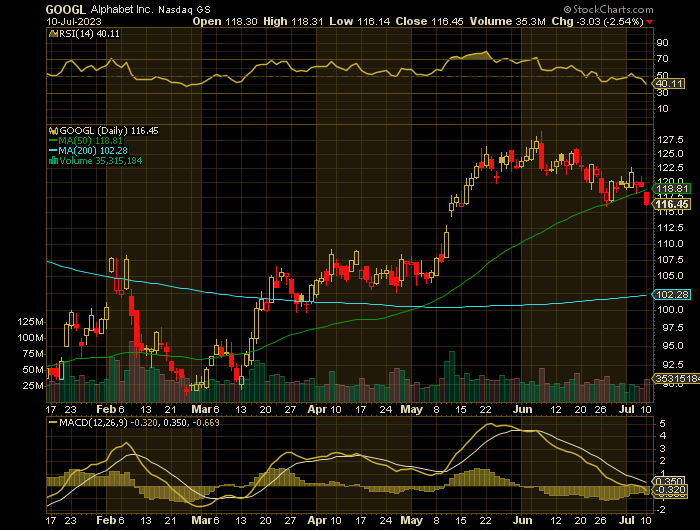Screen dimensions: 700x530
Task: Click the 'Alphabet Inc.' company name
Action: coord(122,9)
